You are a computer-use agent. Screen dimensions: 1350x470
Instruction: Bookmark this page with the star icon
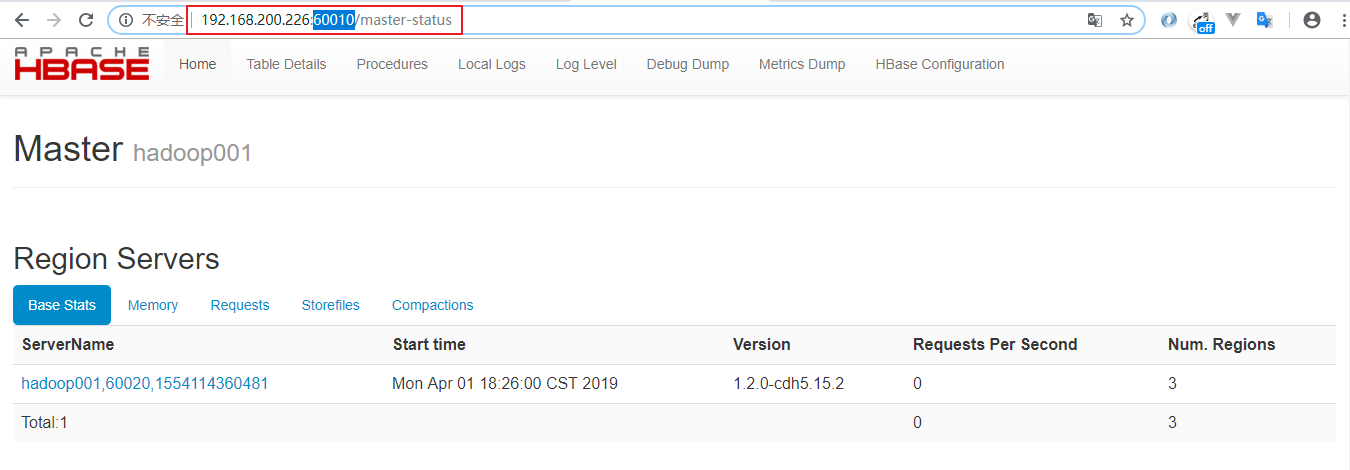(x=1127, y=20)
